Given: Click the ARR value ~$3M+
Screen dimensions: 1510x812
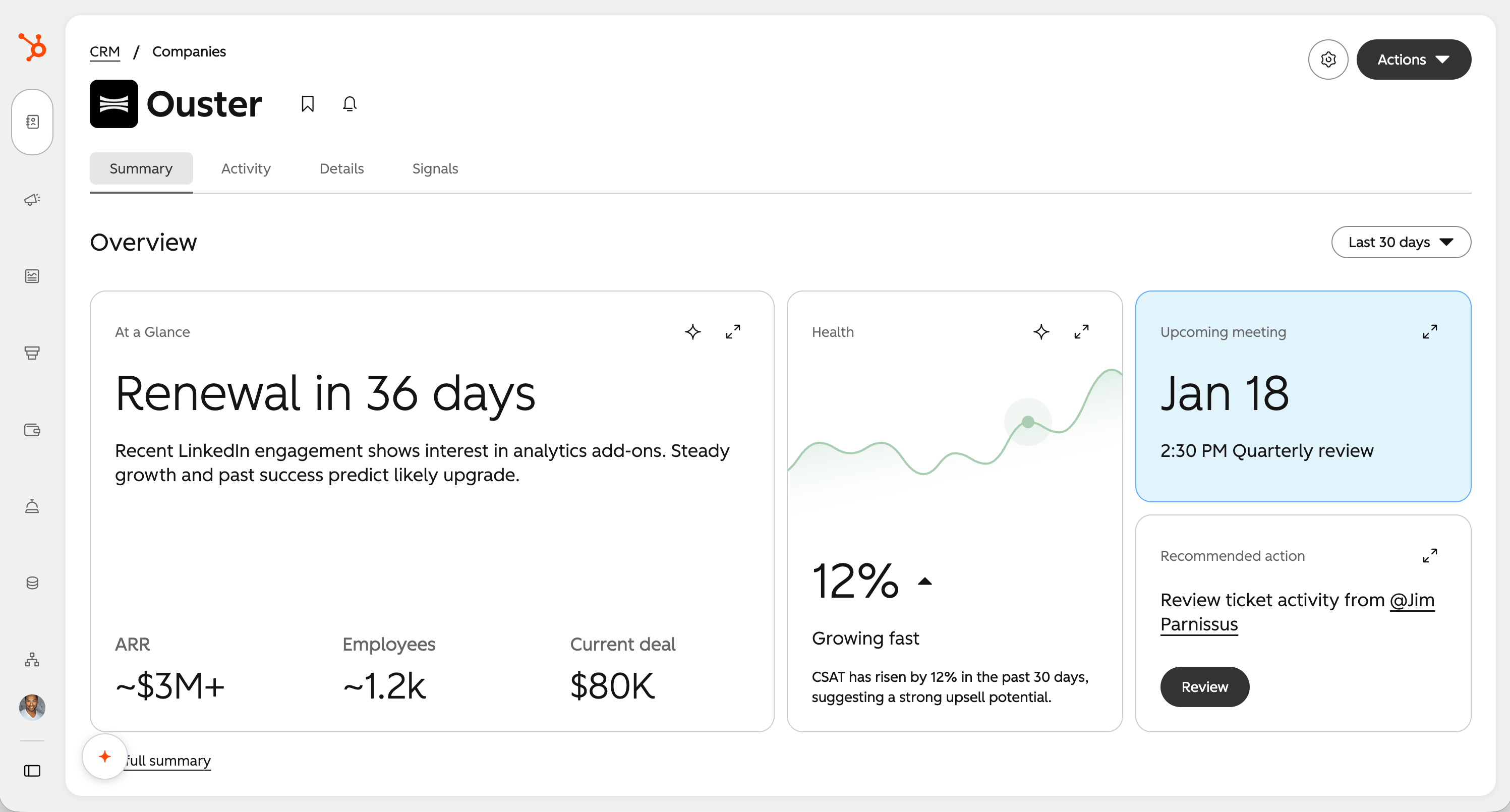Looking at the screenshot, I should click(170, 686).
